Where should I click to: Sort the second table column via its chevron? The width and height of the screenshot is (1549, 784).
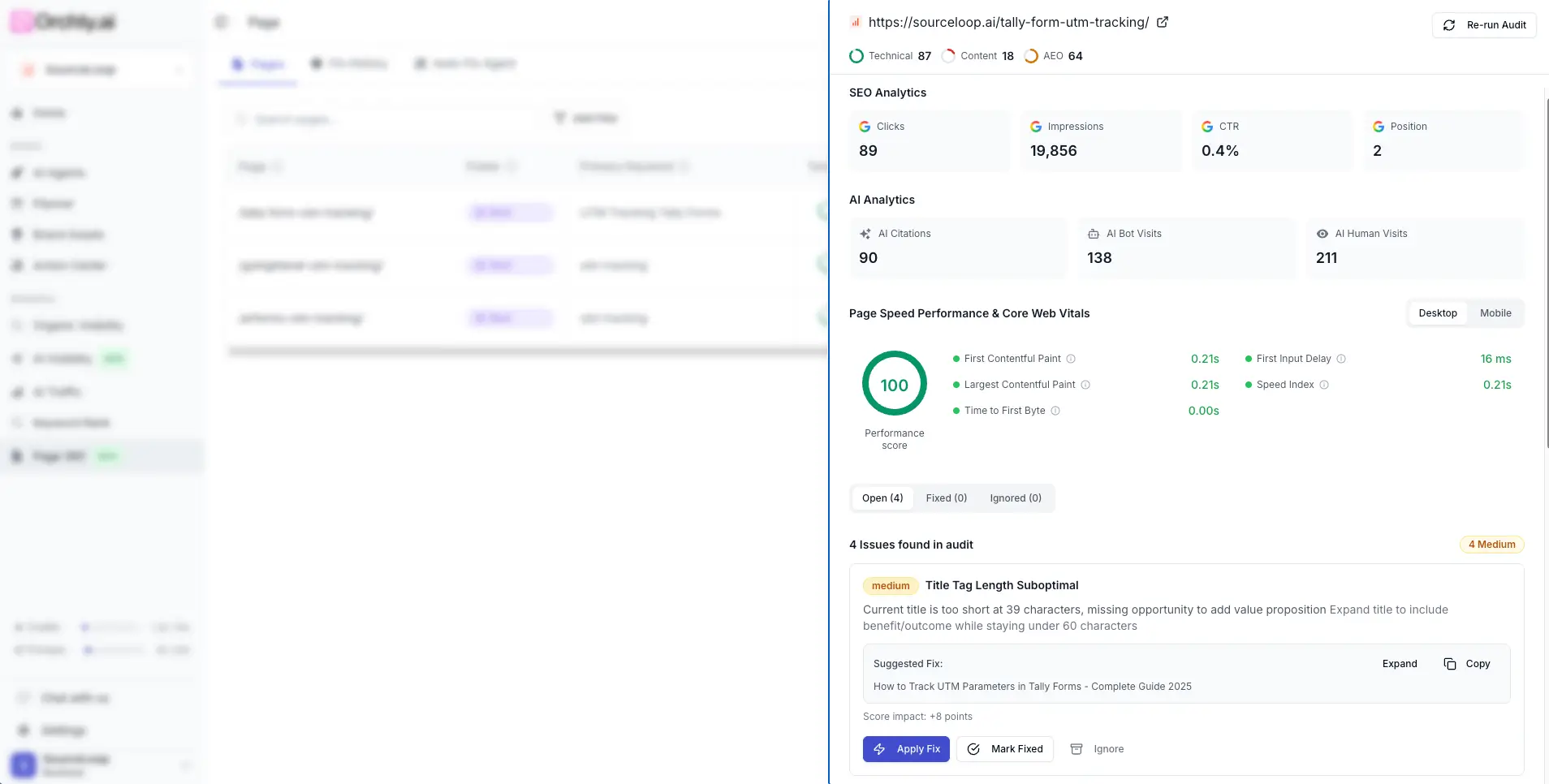[x=512, y=166]
